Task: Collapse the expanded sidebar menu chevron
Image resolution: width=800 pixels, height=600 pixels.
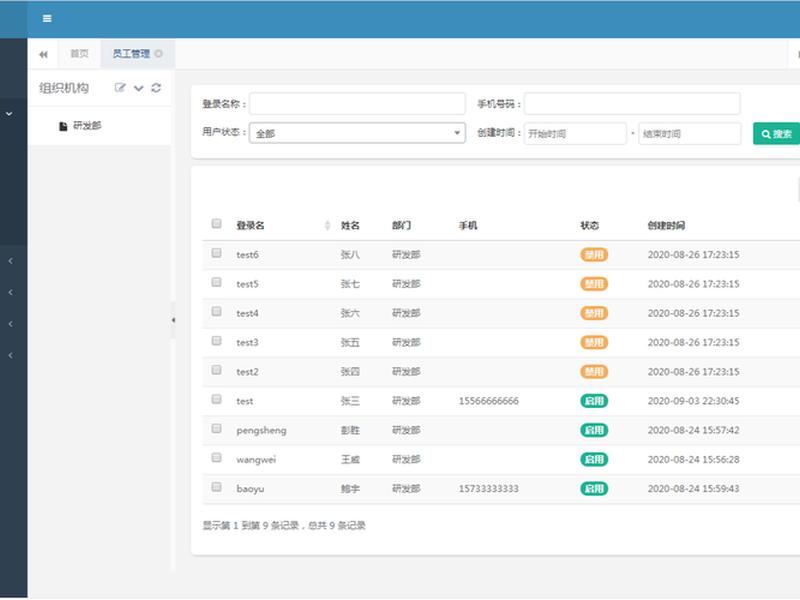Action: (x=10, y=114)
